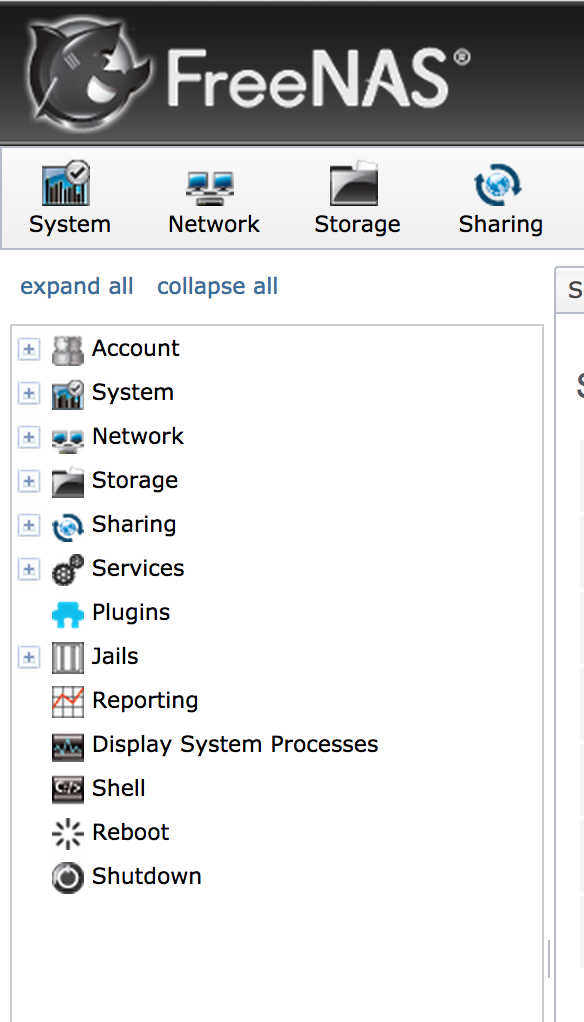The width and height of the screenshot is (584, 1022).
Task: Click the blue Plugins puzzle icon
Action: coord(68,614)
